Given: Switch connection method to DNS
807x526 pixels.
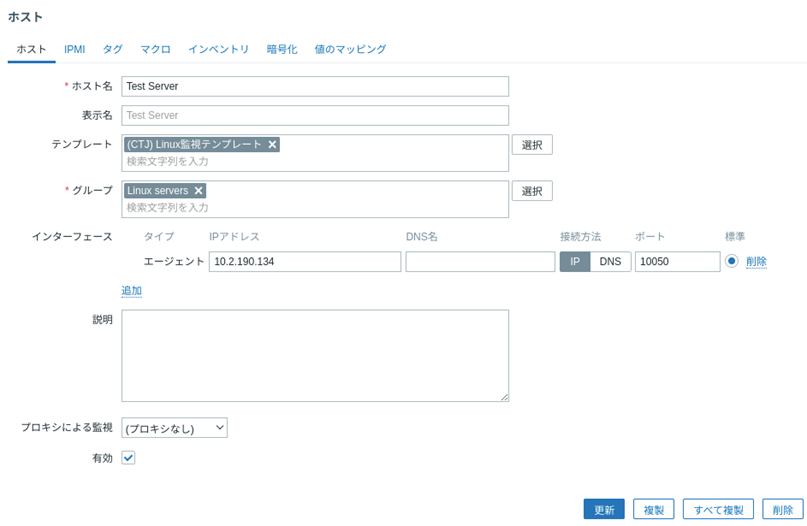Looking at the screenshot, I should [x=609, y=262].
